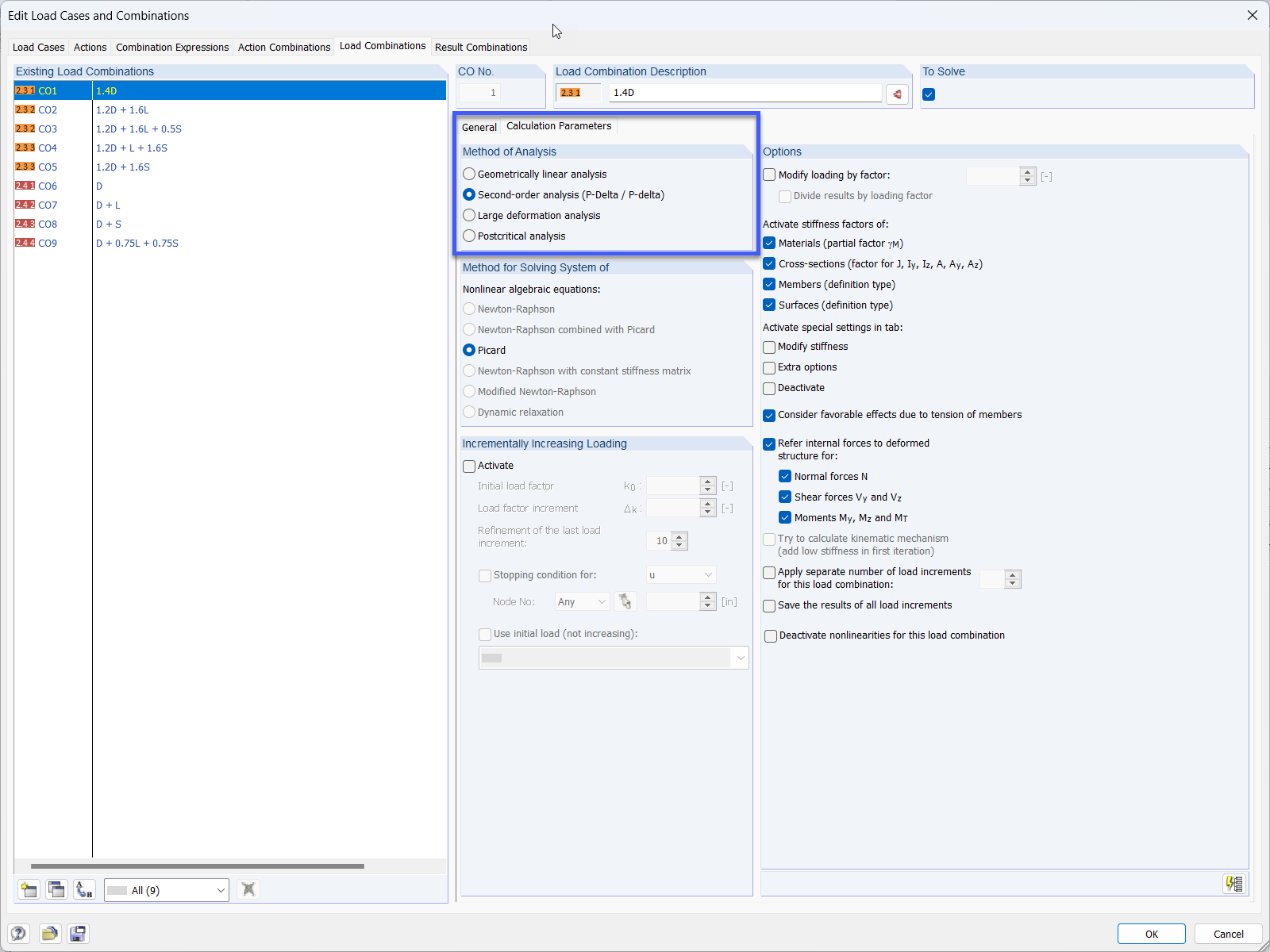Increase refinement of last load increment stepper

tap(679, 536)
